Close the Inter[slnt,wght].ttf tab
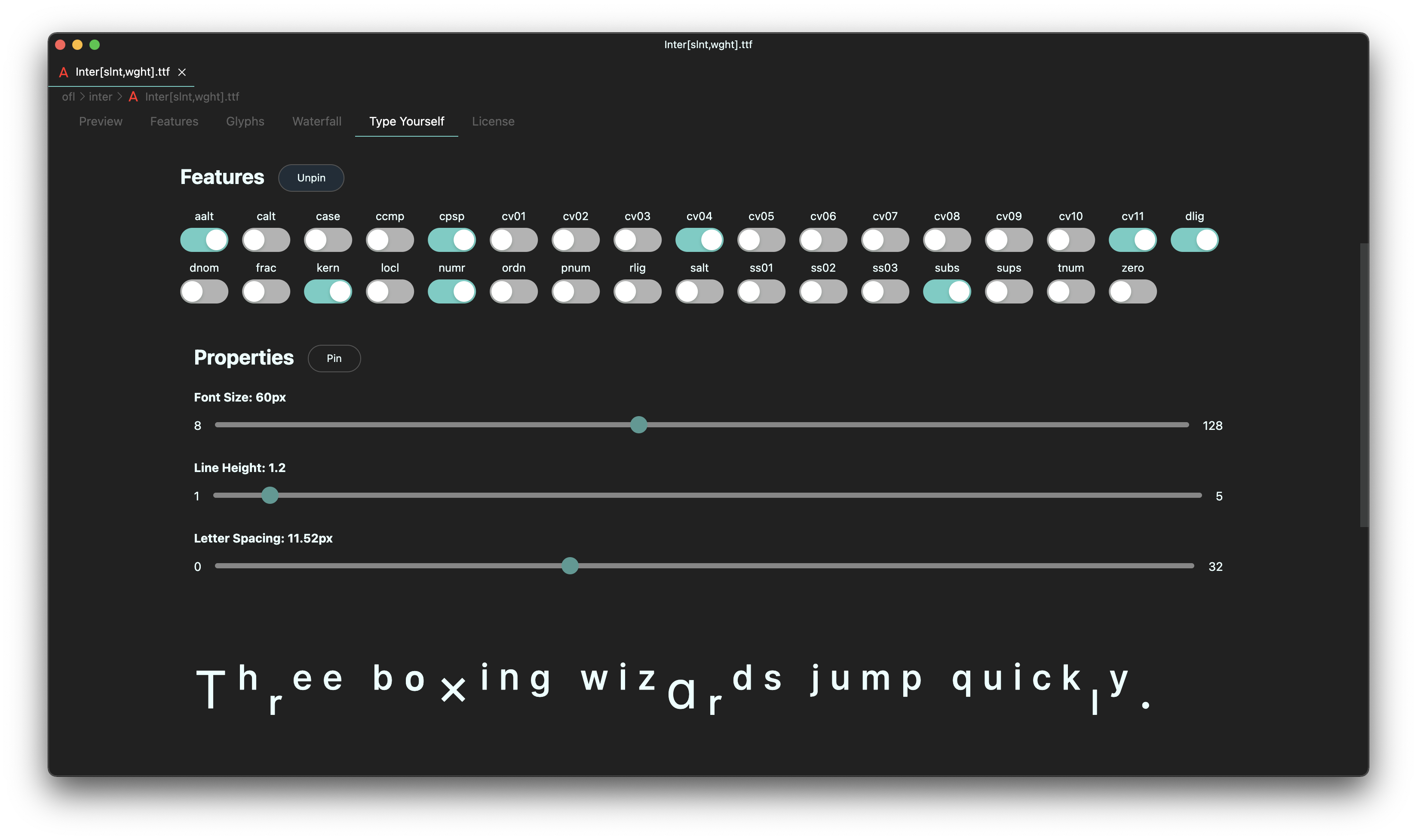The image size is (1417, 840). pos(182,72)
